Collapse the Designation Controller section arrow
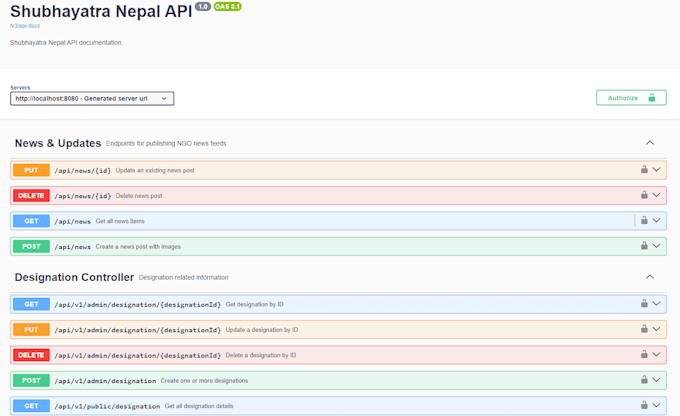Image resolution: width=680 pixels, height=416 pixels. click(650, 277)
